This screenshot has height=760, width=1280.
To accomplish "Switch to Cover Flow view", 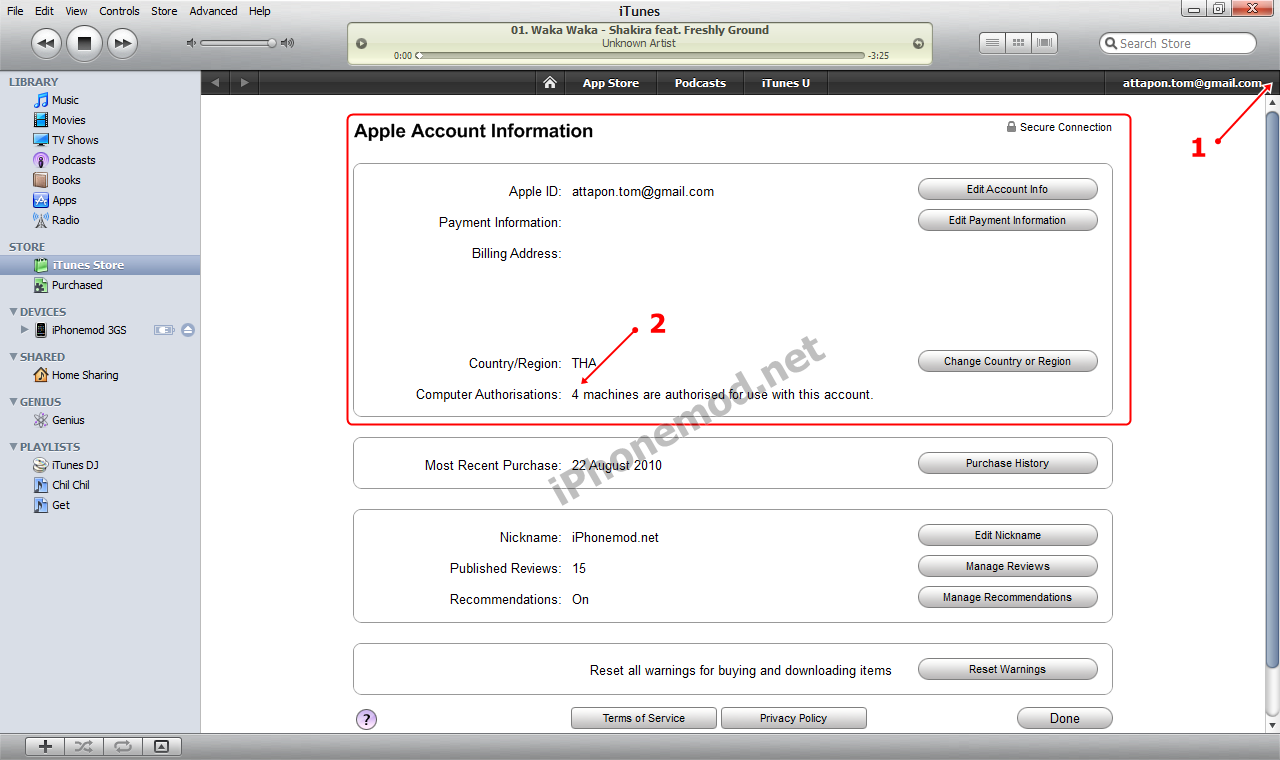I will coord(1046,43).
